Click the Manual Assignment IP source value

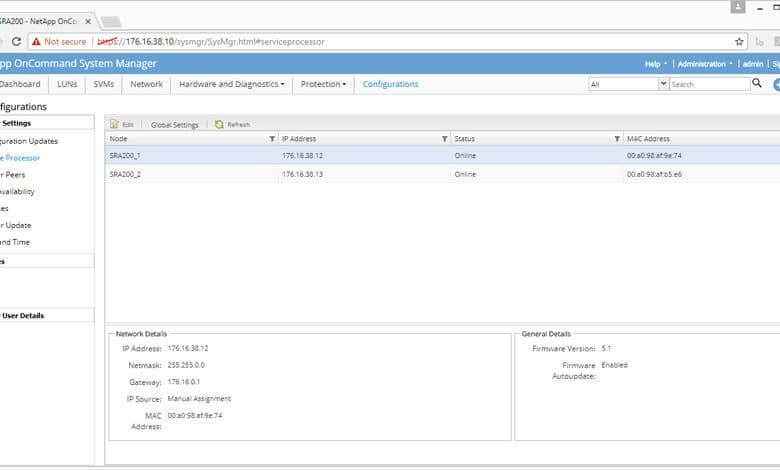[199, 399]
